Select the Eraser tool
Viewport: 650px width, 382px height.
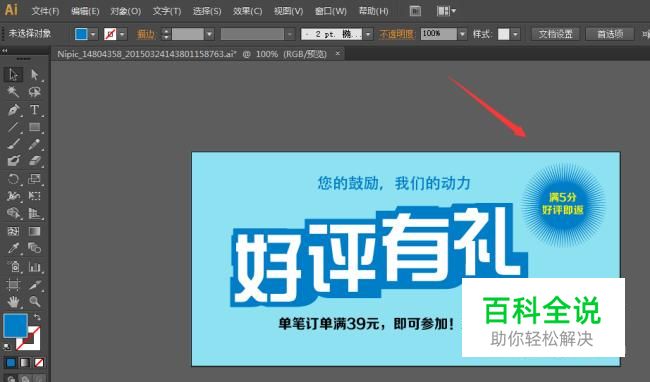click(35, 161)
